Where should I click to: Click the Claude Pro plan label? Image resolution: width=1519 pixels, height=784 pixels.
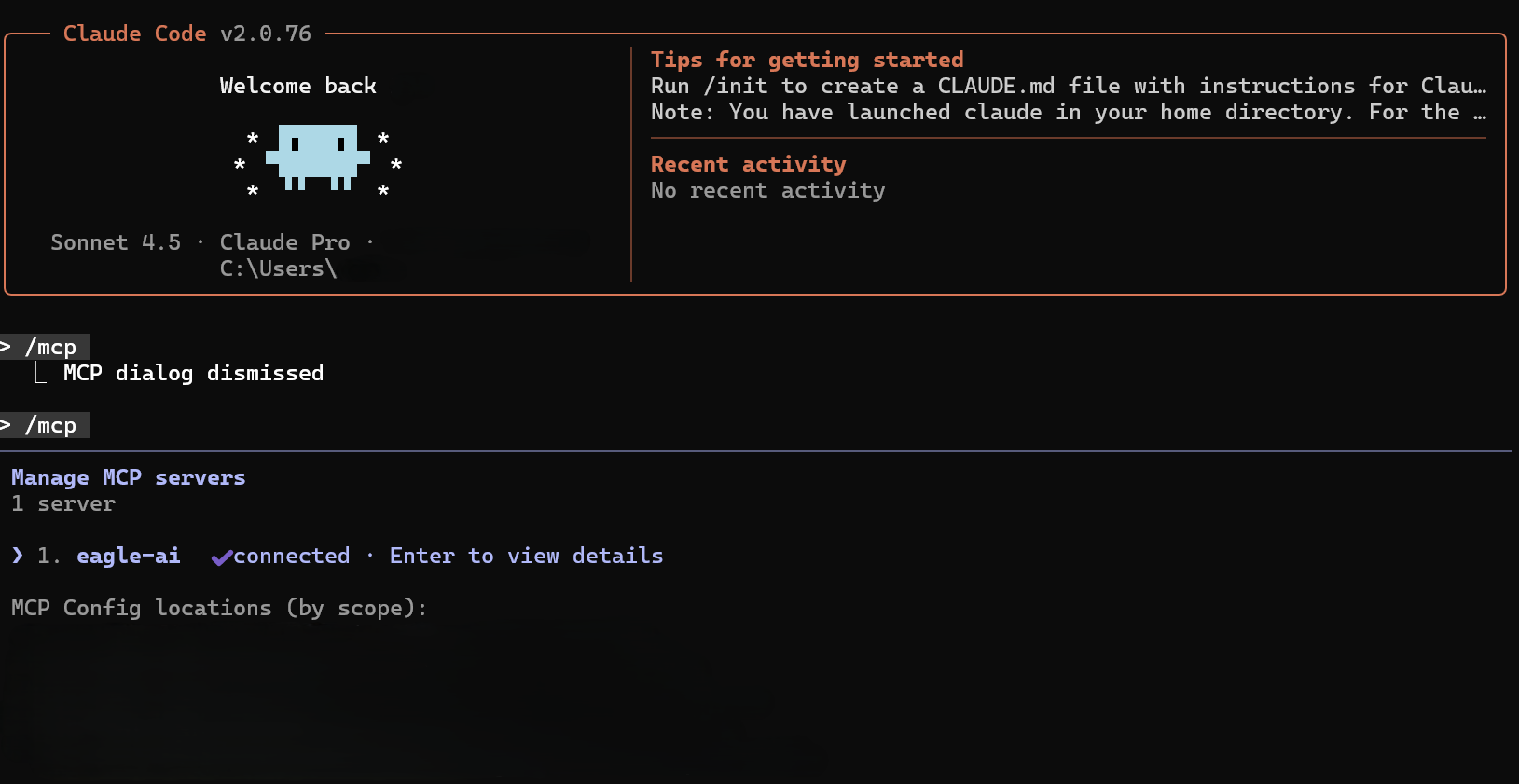[285, 242]
